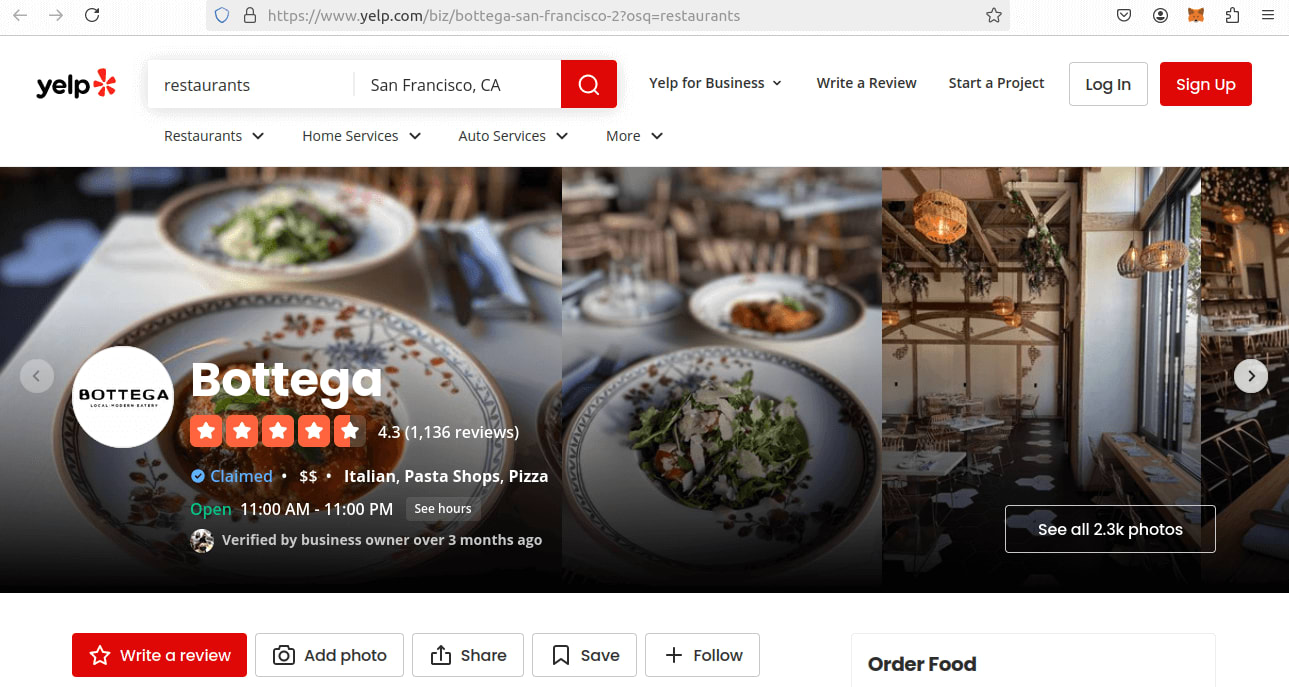Reload the page
This screenshot has height=687, width=1289.
tap(92, 15)
